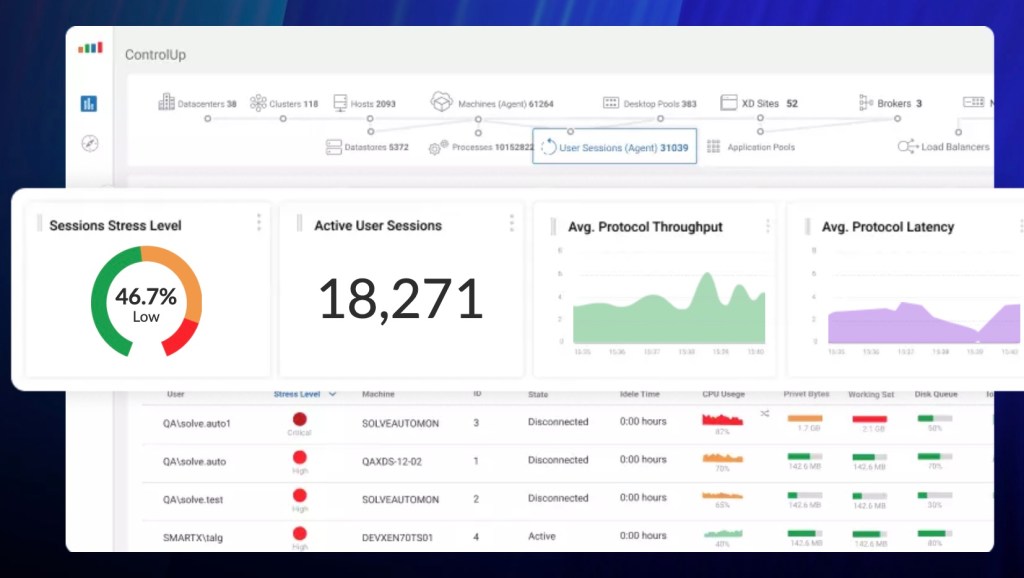Click the Private Bytes bar for QA\solve.auto1
Viewport: 1024px width, 578px height.
805,418
